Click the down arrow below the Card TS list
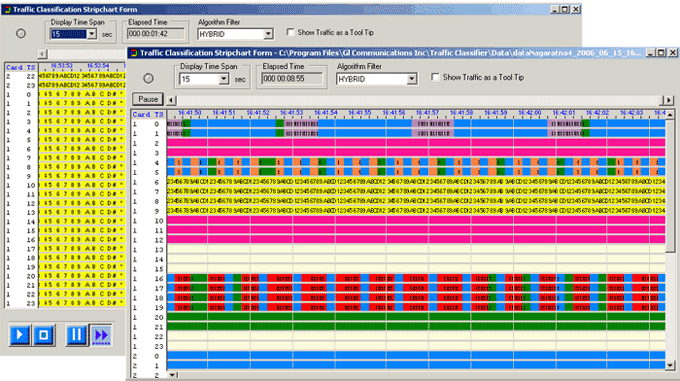Viewport: 680px width, 381px height. click(173, 375)
